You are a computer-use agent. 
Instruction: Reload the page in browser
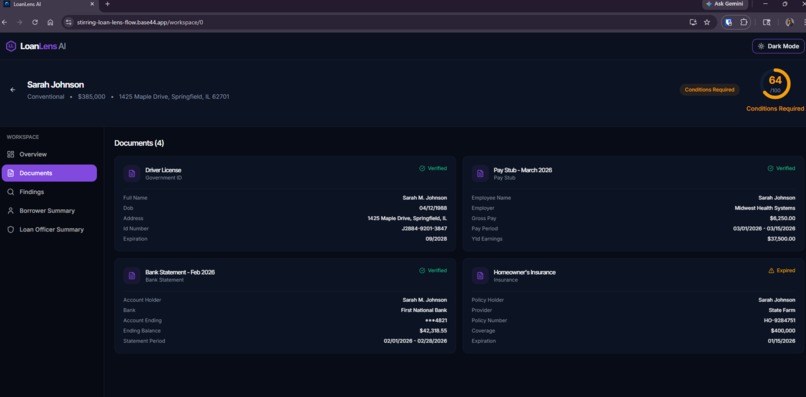click(35, 23)
